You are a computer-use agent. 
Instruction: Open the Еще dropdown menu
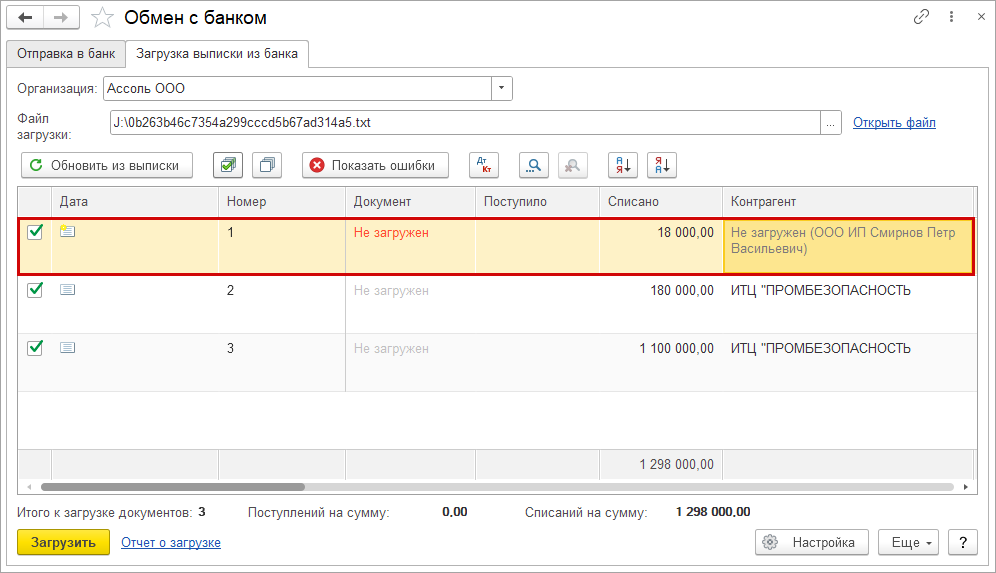[908, 542]
